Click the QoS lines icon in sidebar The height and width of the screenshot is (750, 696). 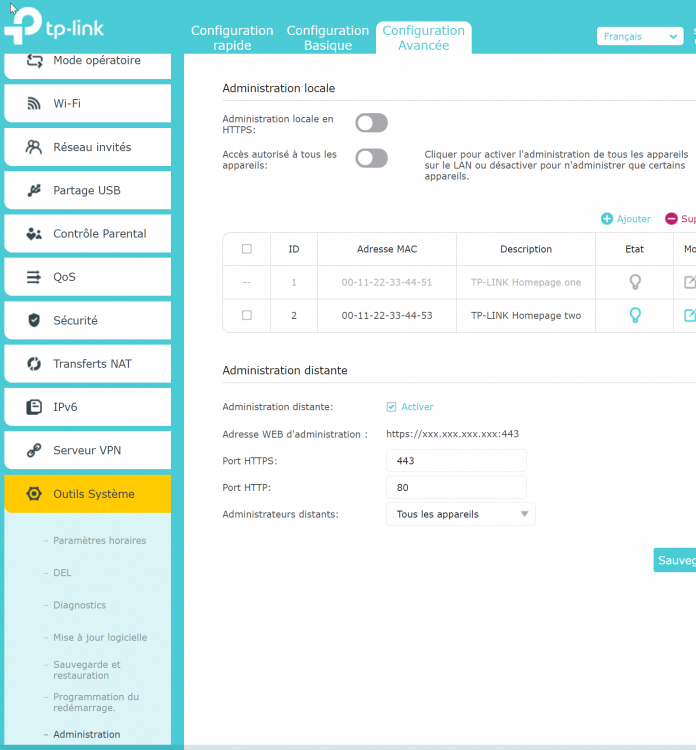[33, 277]
